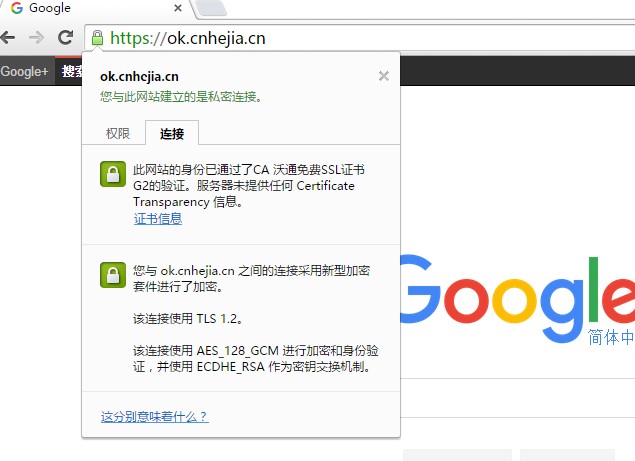Click the Google favicon on tab
635x461 pixels.
pyautogui.click(x=17, y=8)
